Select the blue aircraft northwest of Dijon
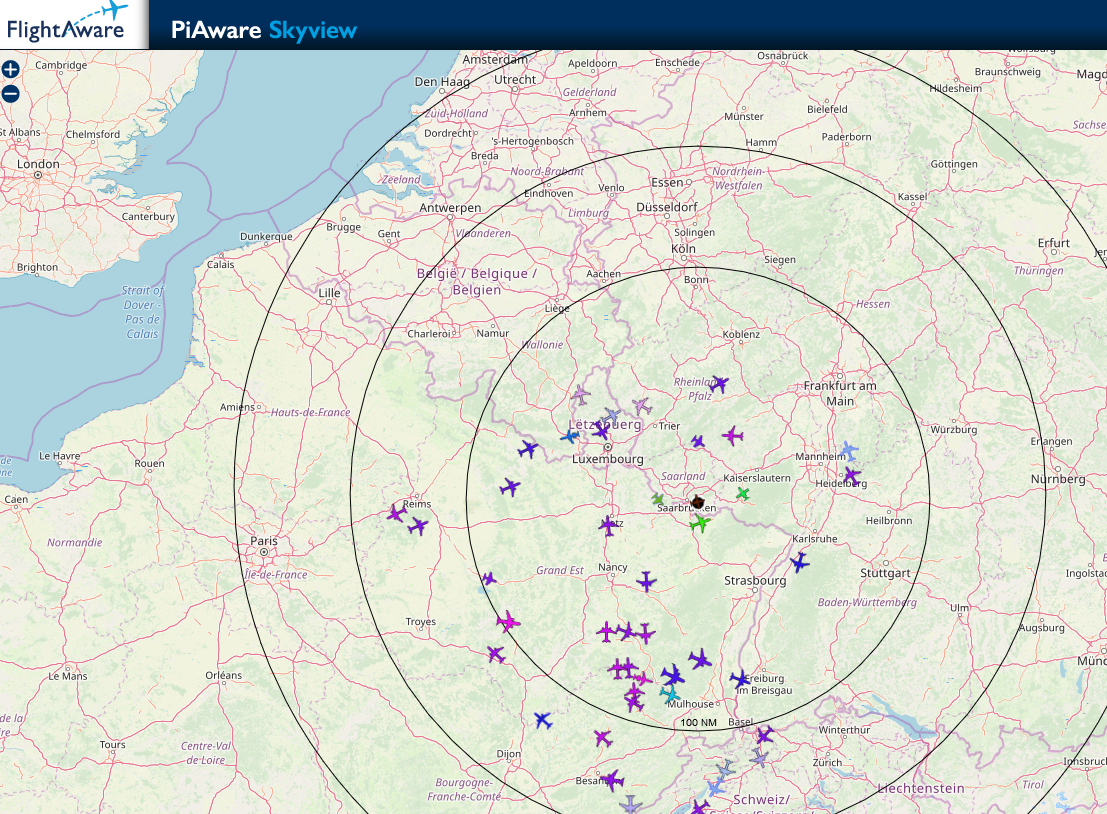Viewport: 1107px width, 814px height. point(542,720)
